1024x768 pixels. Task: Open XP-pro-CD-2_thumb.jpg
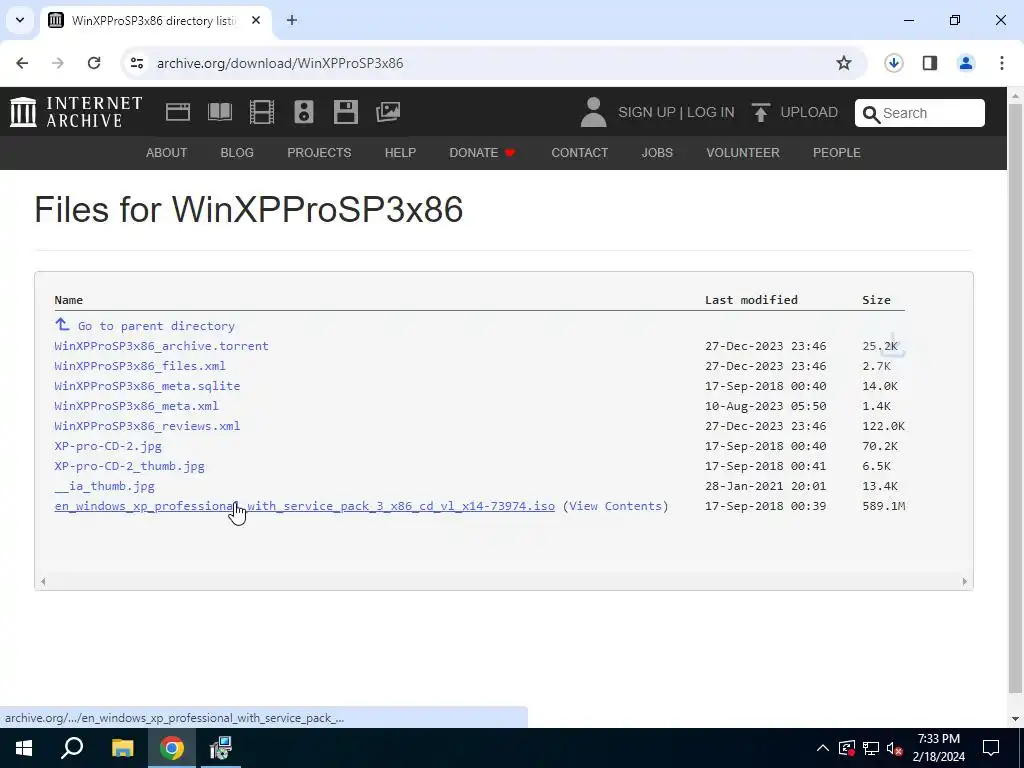129,466
